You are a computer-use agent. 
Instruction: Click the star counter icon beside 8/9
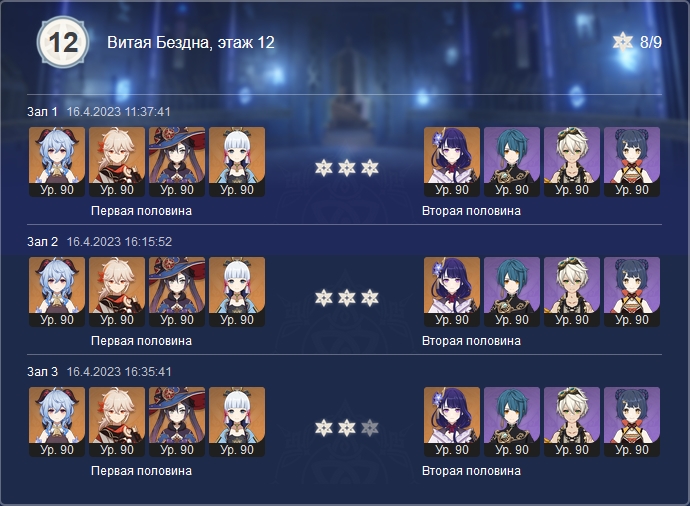pos(623,42)
